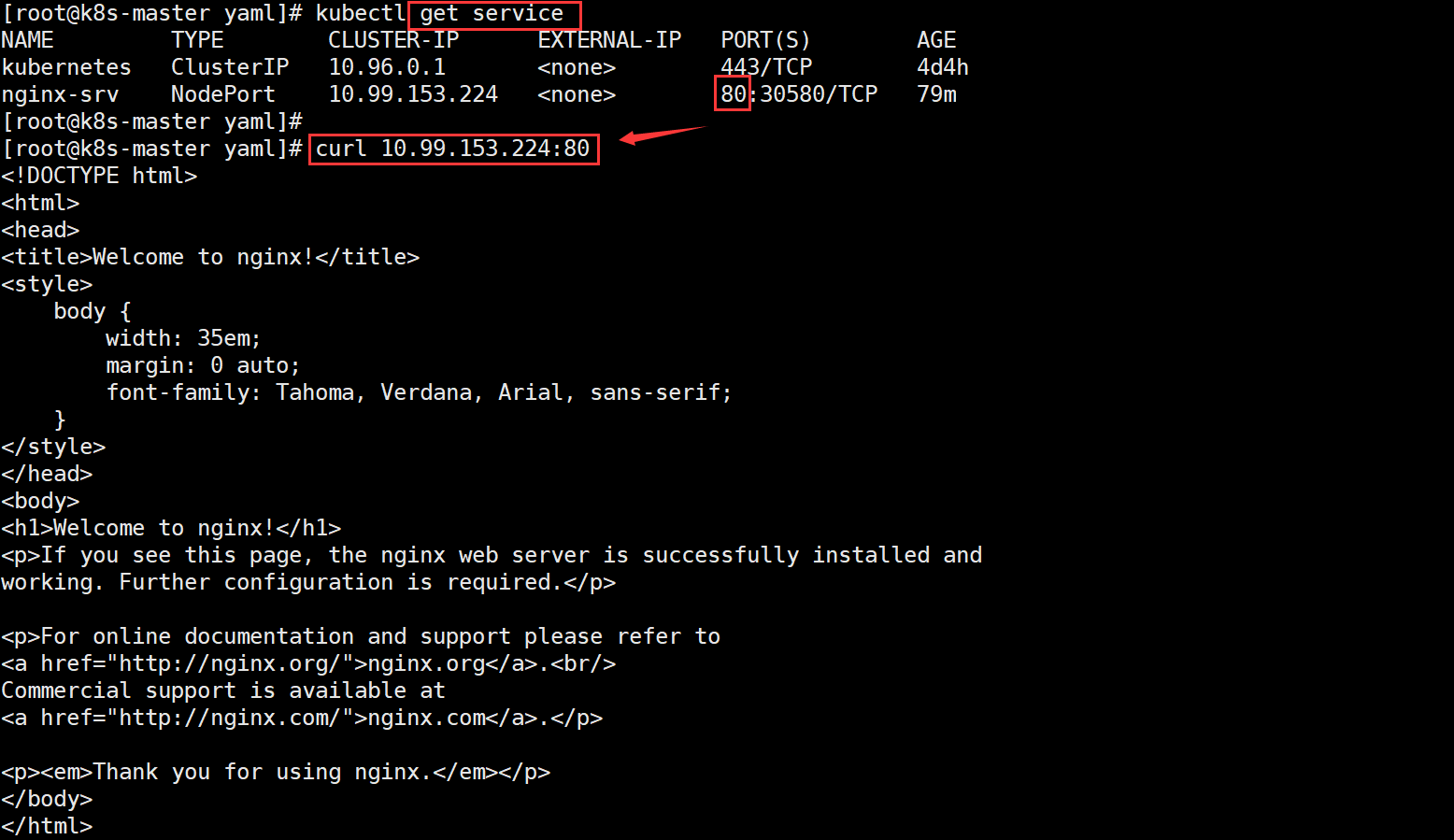
Task: Click the 'Welcome to nginx!' title tag line
Action: click(210, 257)
